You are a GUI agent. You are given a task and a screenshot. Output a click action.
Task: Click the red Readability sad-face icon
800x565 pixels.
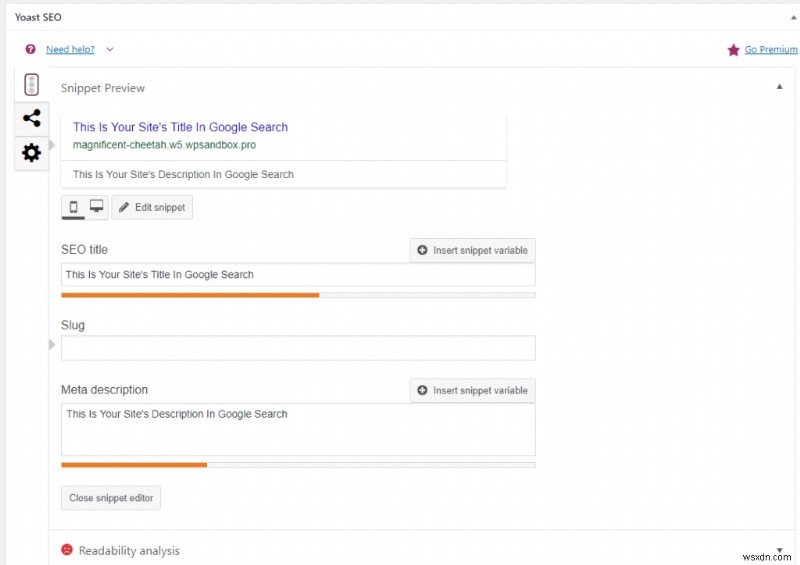coord(67,550)
